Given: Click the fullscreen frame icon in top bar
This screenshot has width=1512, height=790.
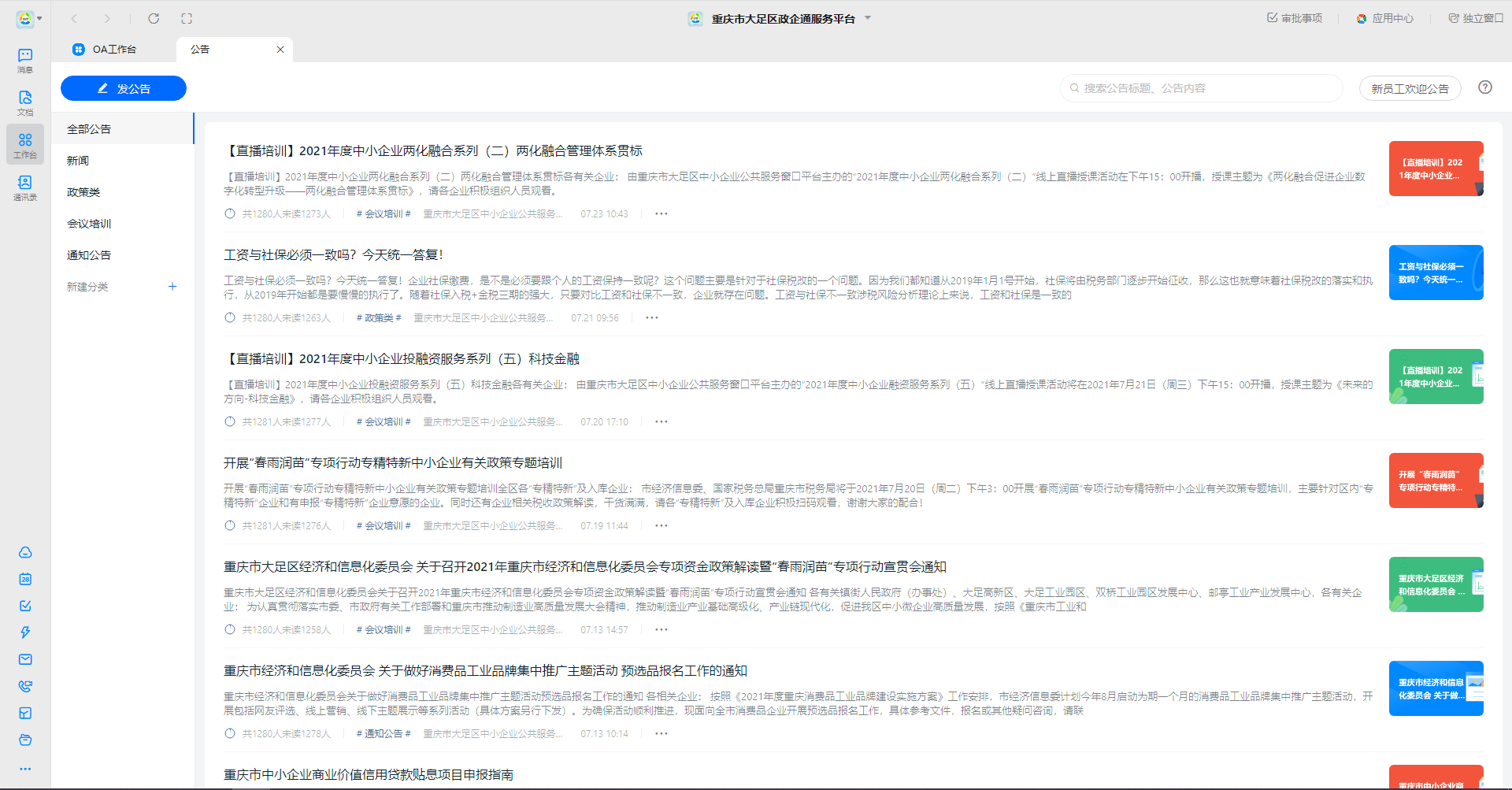Looking at the screenshot, I should 187,18.
